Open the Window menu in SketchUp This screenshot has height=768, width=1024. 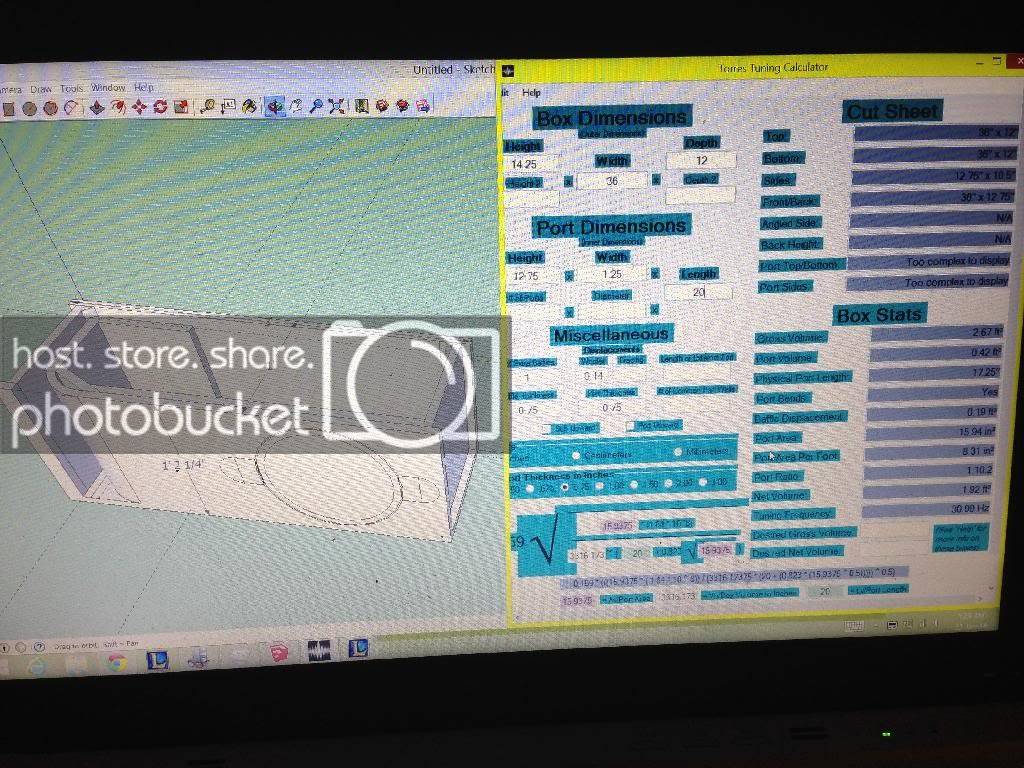[x=108, y=88]
